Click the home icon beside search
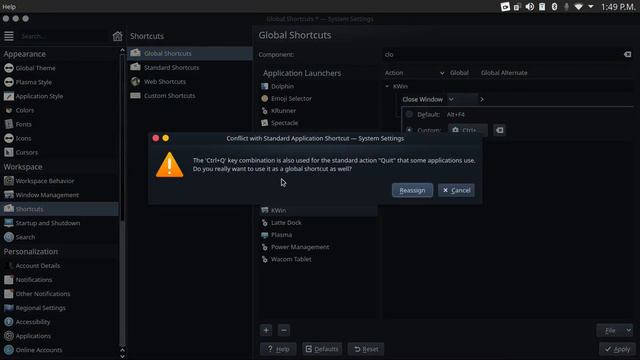640x360 pixels. [x=118, y=36]
